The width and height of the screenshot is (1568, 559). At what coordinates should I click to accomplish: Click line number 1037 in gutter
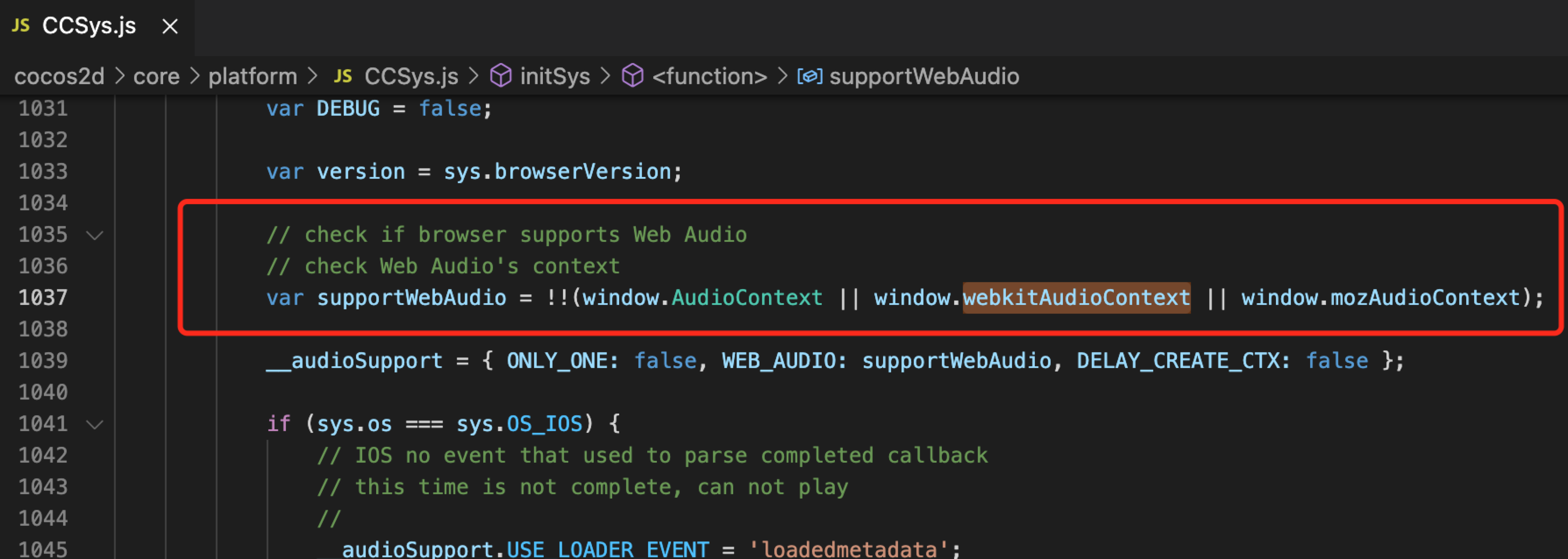pyautogui.click(x=43, y=298)
